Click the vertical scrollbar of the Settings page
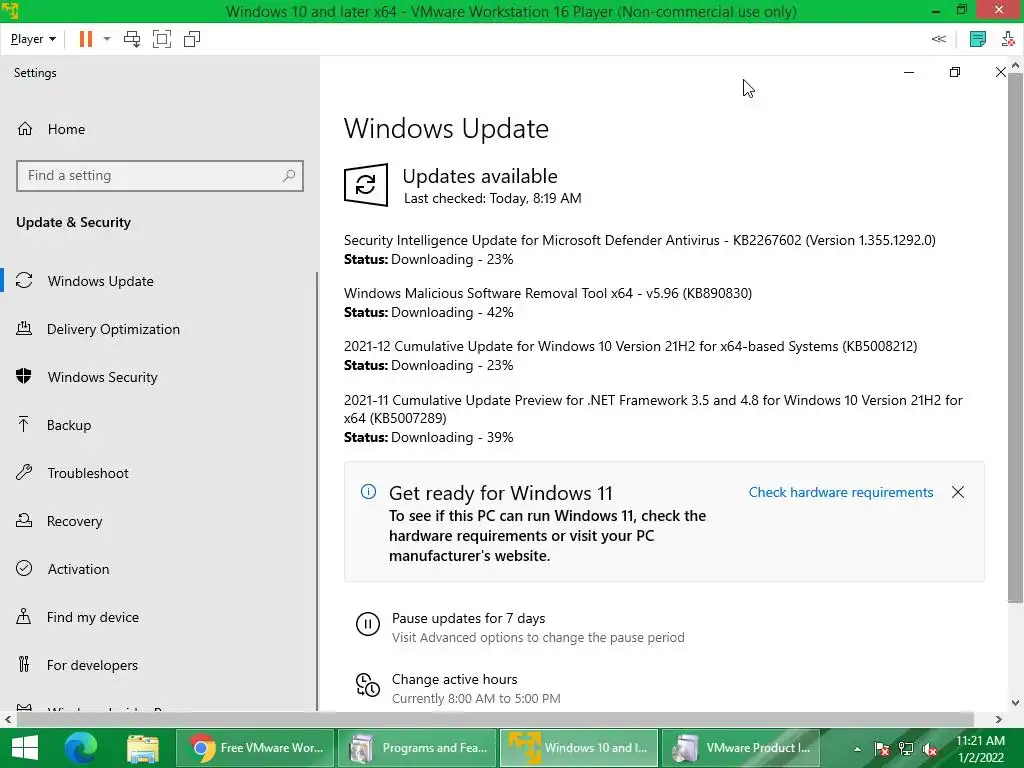 (x=1015, y=338)
